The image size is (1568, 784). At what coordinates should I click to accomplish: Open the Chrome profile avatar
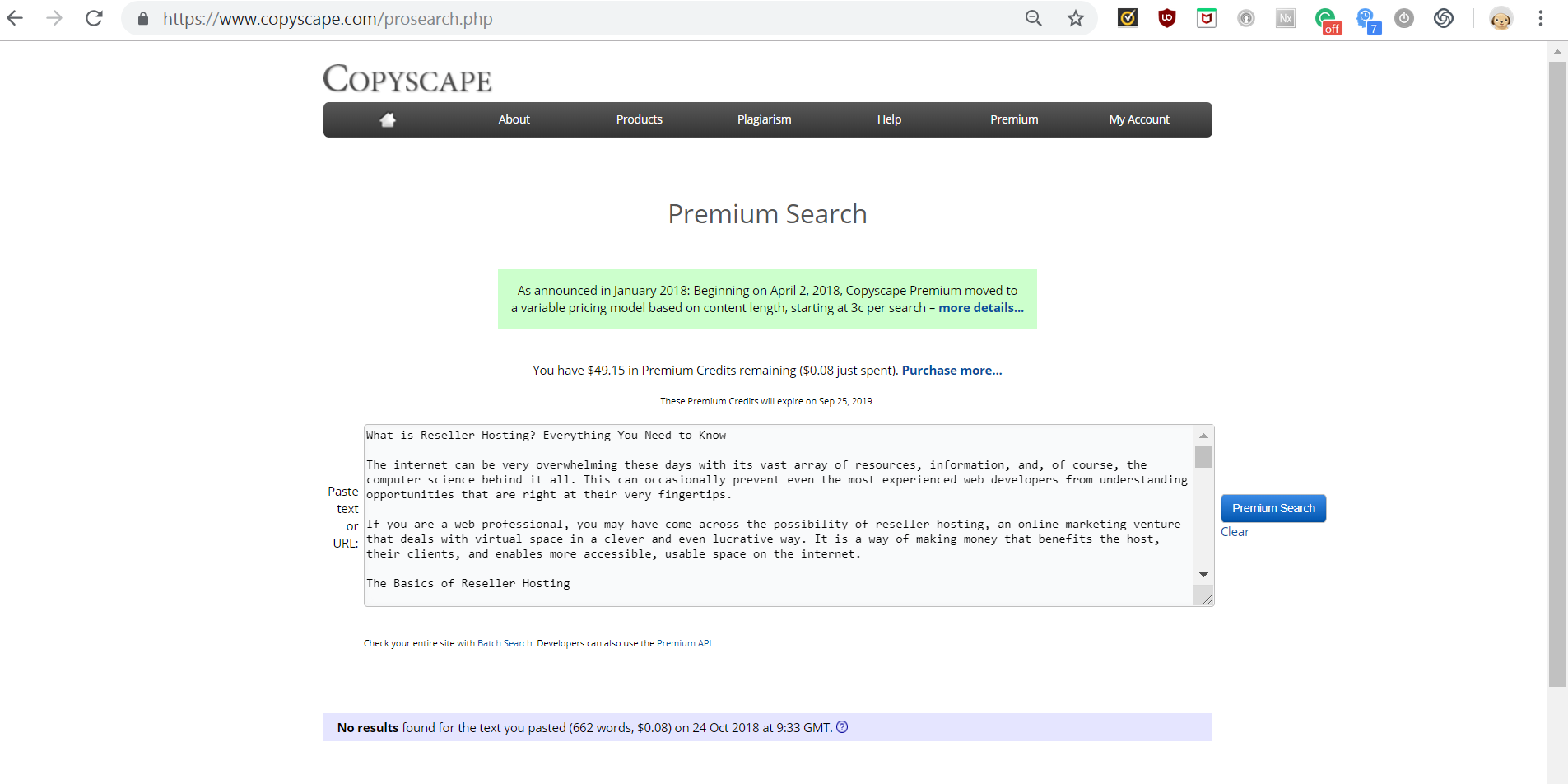click(x=1501, y=18)
